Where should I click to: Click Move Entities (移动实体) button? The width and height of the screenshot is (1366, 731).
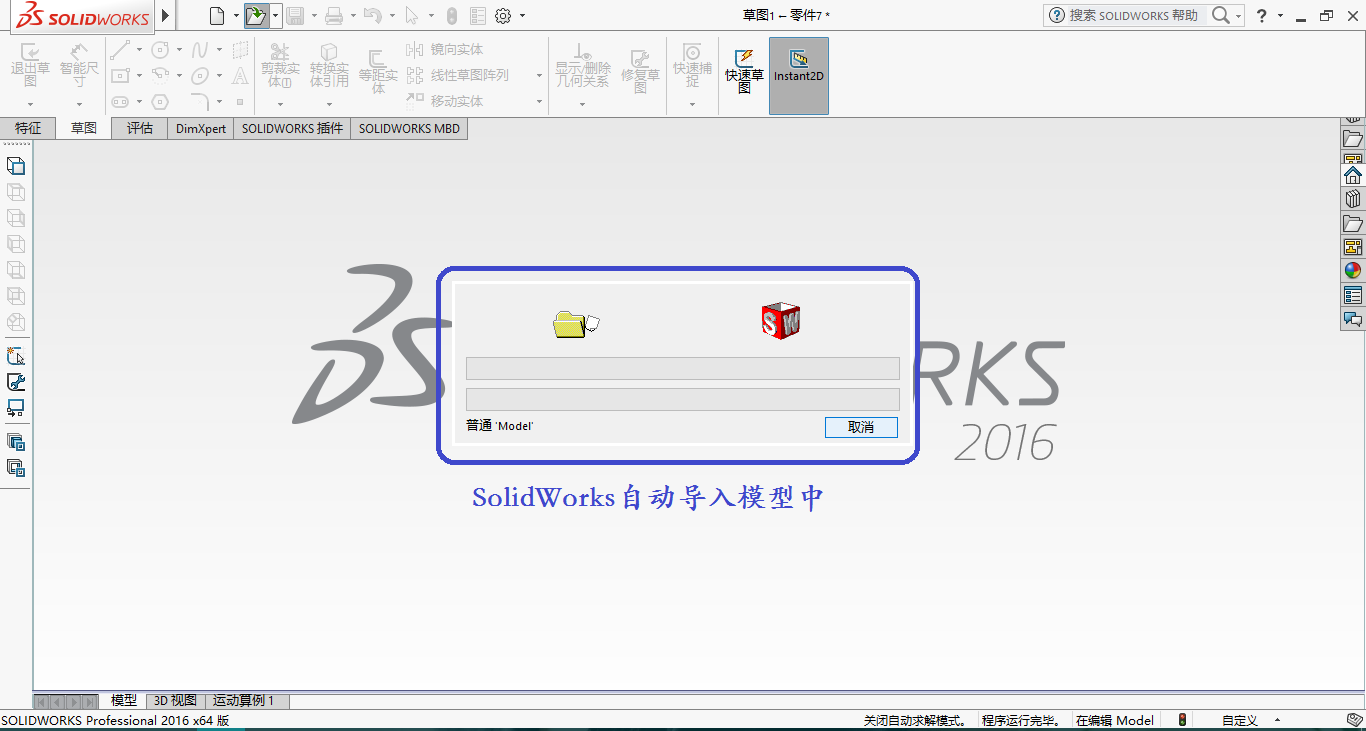(445, 101)
